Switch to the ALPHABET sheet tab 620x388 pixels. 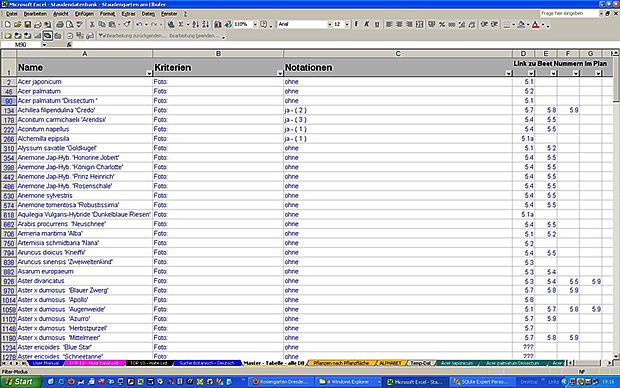[390, 363]
